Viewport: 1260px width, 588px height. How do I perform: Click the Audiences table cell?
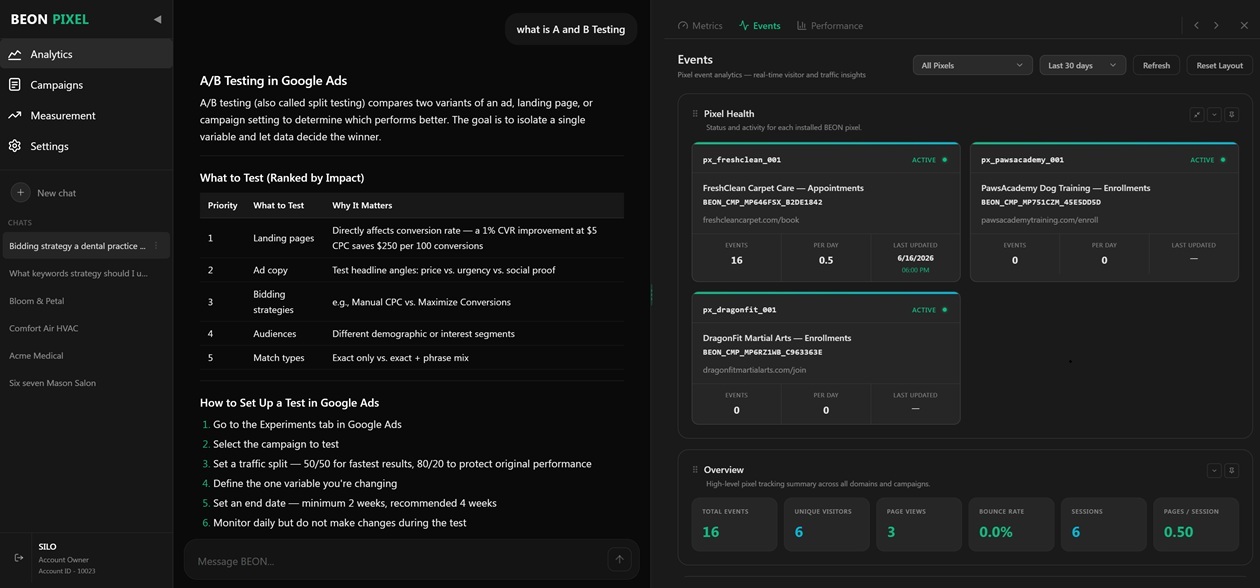(x=274, y=334)
